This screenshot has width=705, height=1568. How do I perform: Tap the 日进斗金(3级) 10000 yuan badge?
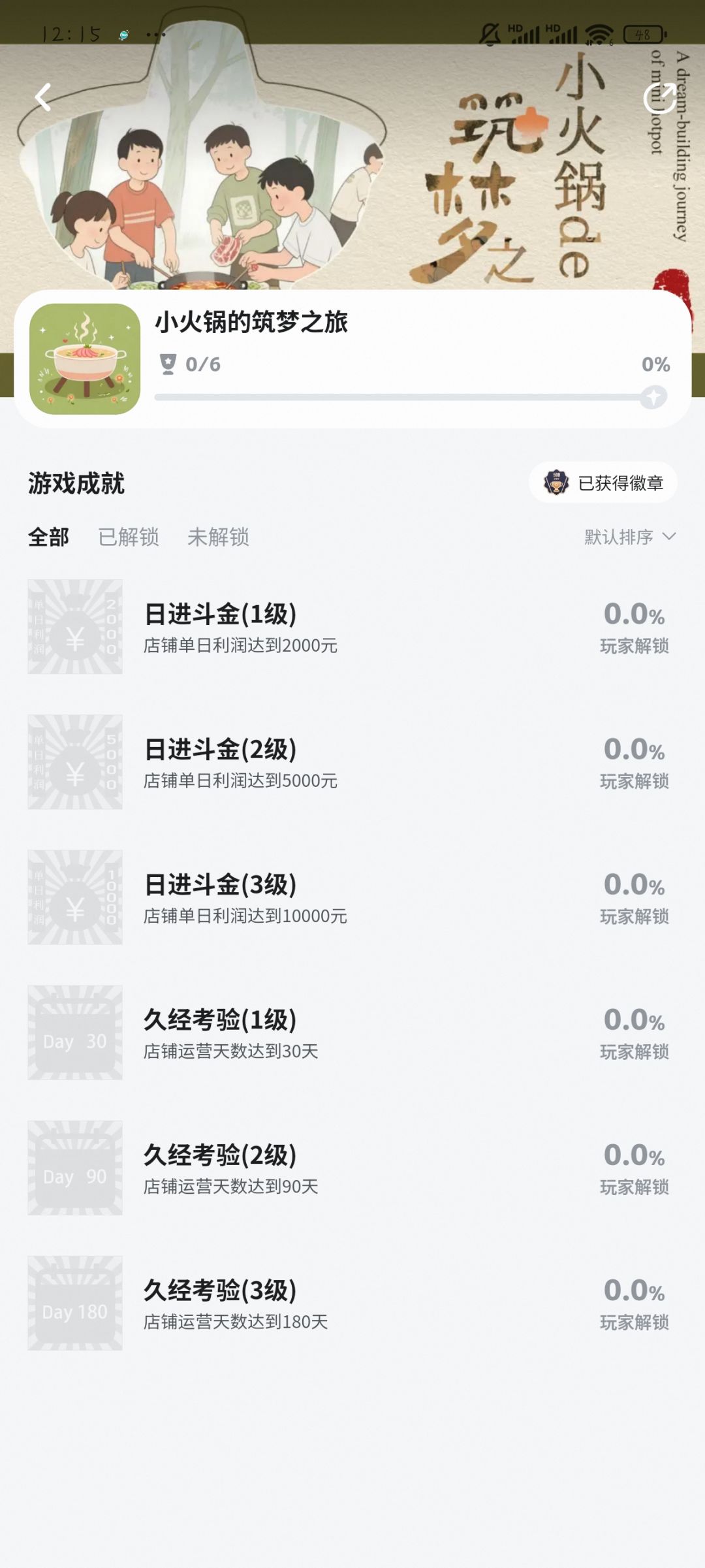point(75,897)
